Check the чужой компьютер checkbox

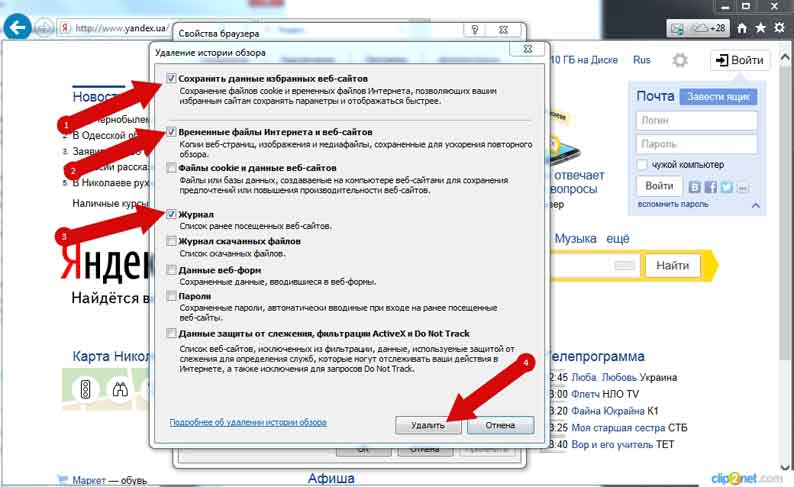(x=642, y=165)
